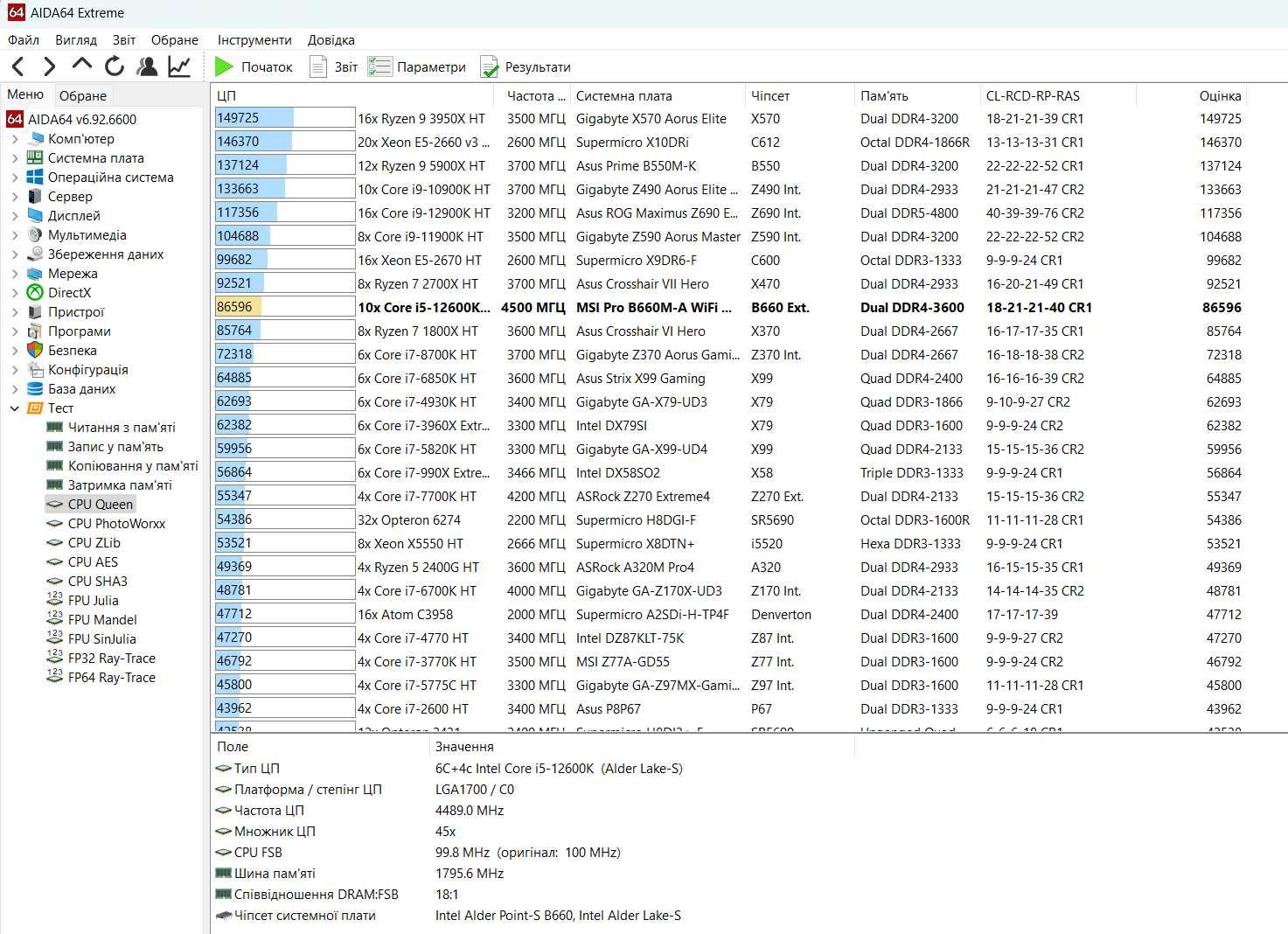Sort by the ЦП column header
The height and width of the screenshot is (934, 1288).
tap(353, 95)
